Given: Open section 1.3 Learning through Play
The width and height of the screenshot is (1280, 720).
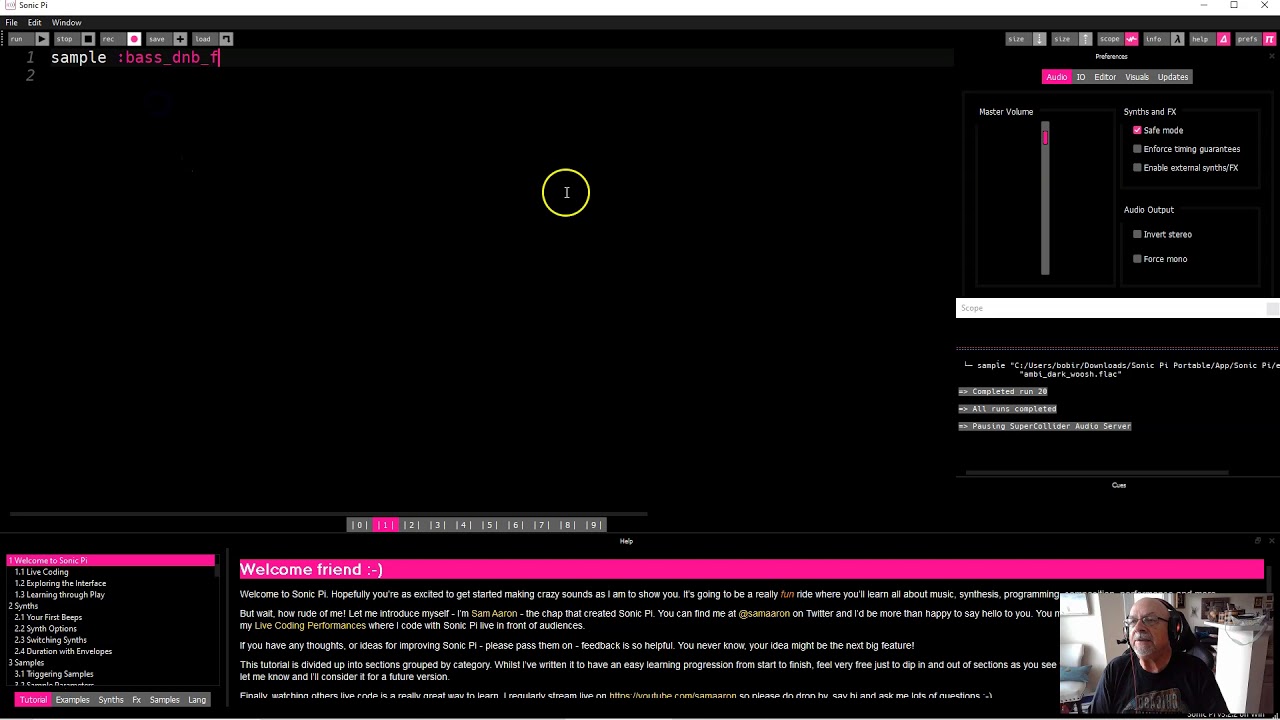Looking at the screenshot, I should click(59, 595).
